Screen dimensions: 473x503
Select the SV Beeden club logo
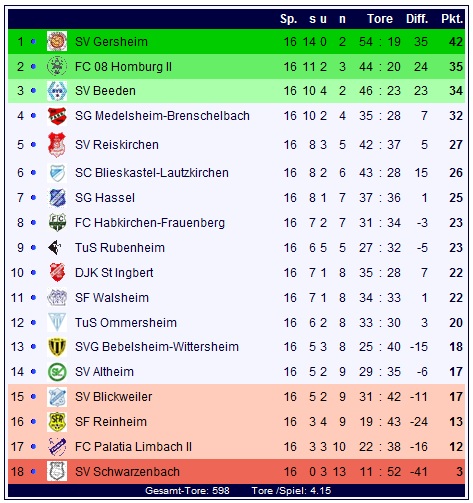point(57,91)
